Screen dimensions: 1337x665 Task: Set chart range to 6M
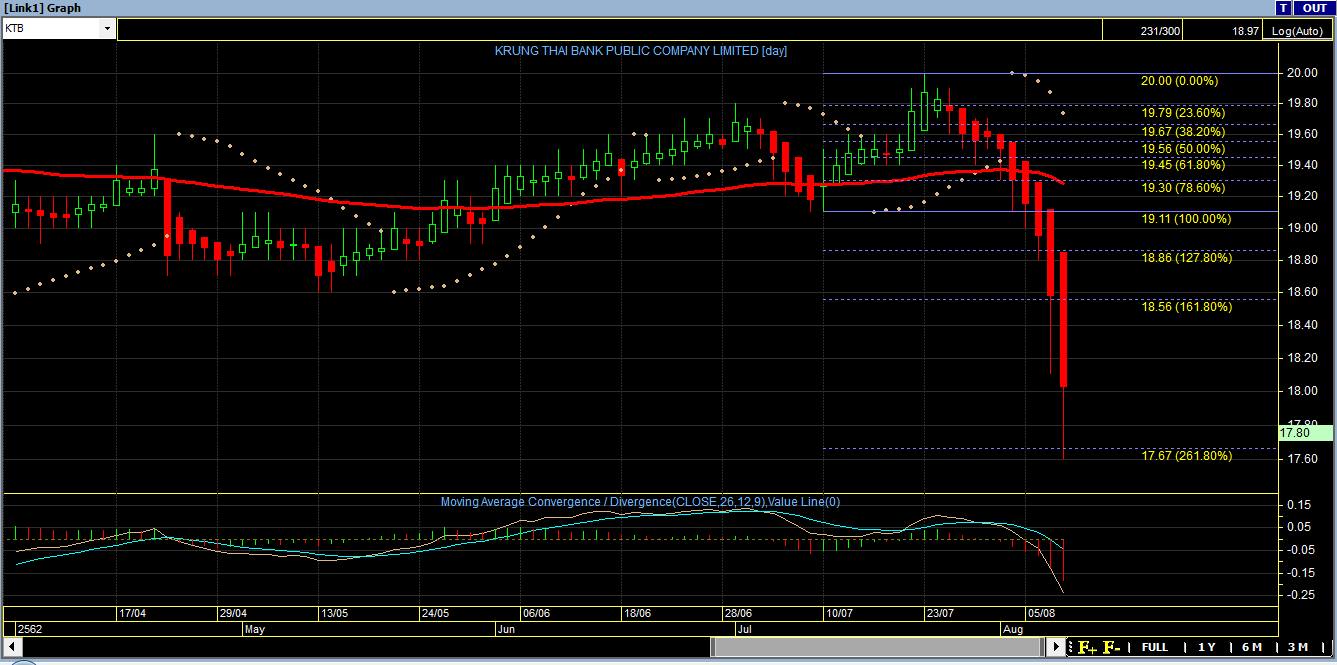[1252, 647]
